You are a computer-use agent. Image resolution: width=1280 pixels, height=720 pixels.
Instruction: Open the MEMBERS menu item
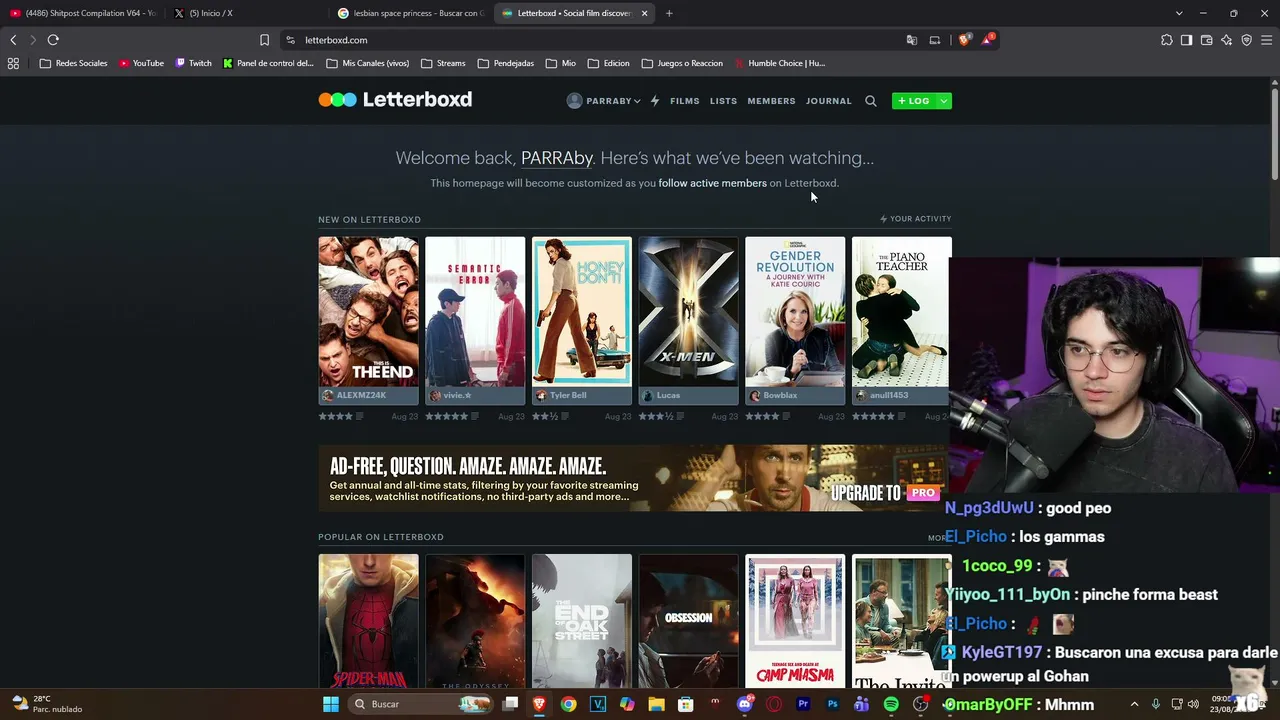coord(771,101)
